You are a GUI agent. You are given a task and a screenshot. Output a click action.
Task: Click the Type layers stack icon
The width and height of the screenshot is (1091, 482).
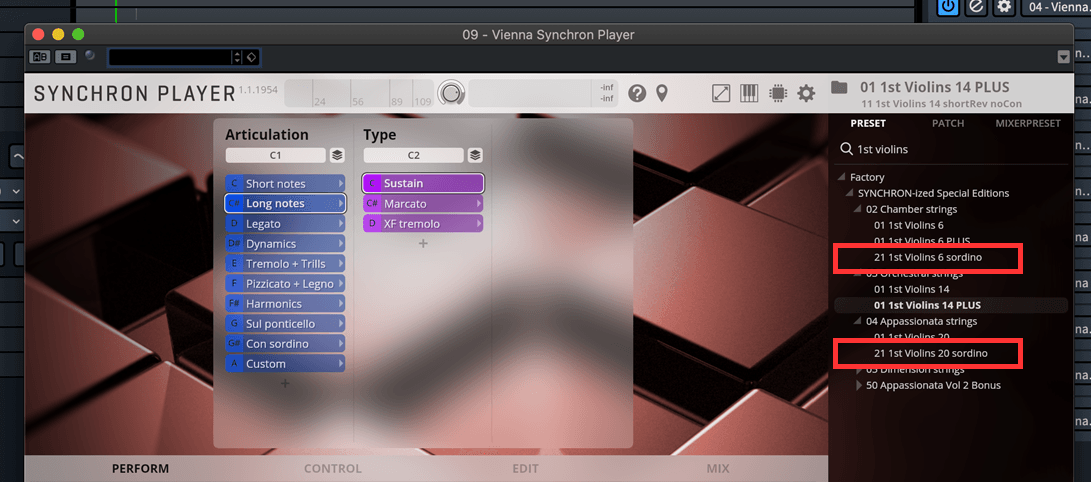pyautogui.click(x=475, y=155)
